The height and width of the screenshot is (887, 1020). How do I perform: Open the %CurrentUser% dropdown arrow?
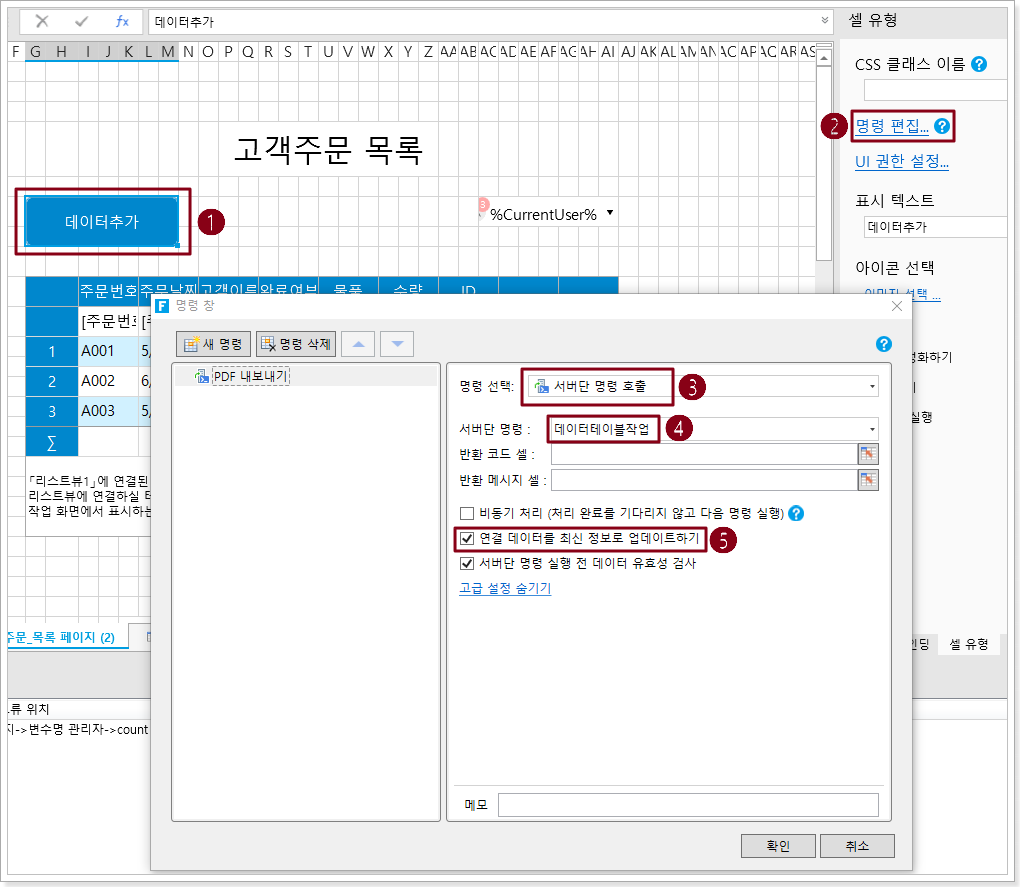tap(609, 213)
